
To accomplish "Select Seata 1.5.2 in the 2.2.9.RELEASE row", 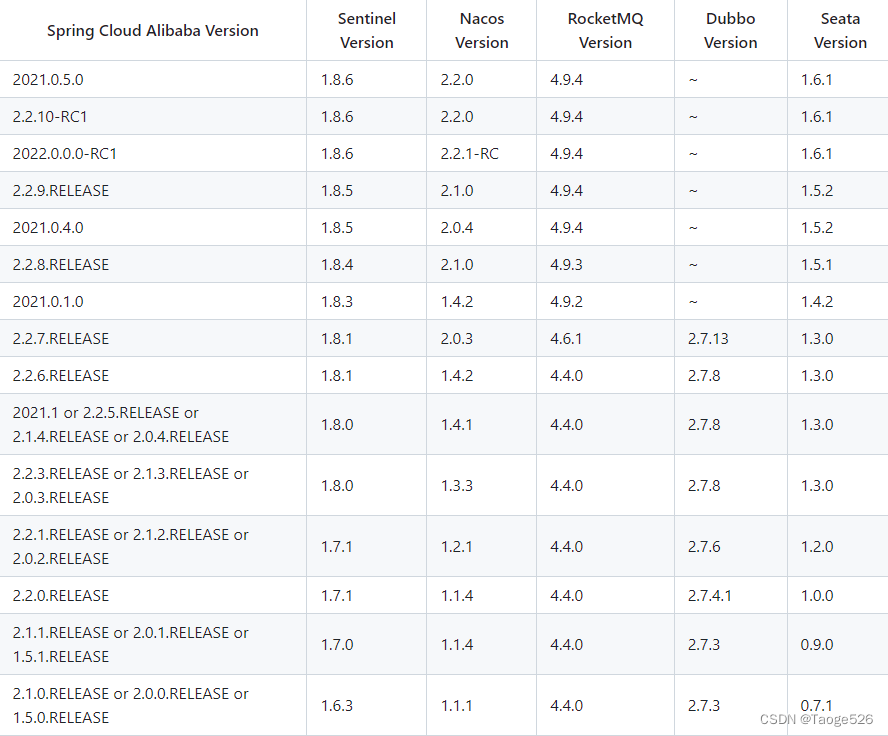I will (817, 191).
